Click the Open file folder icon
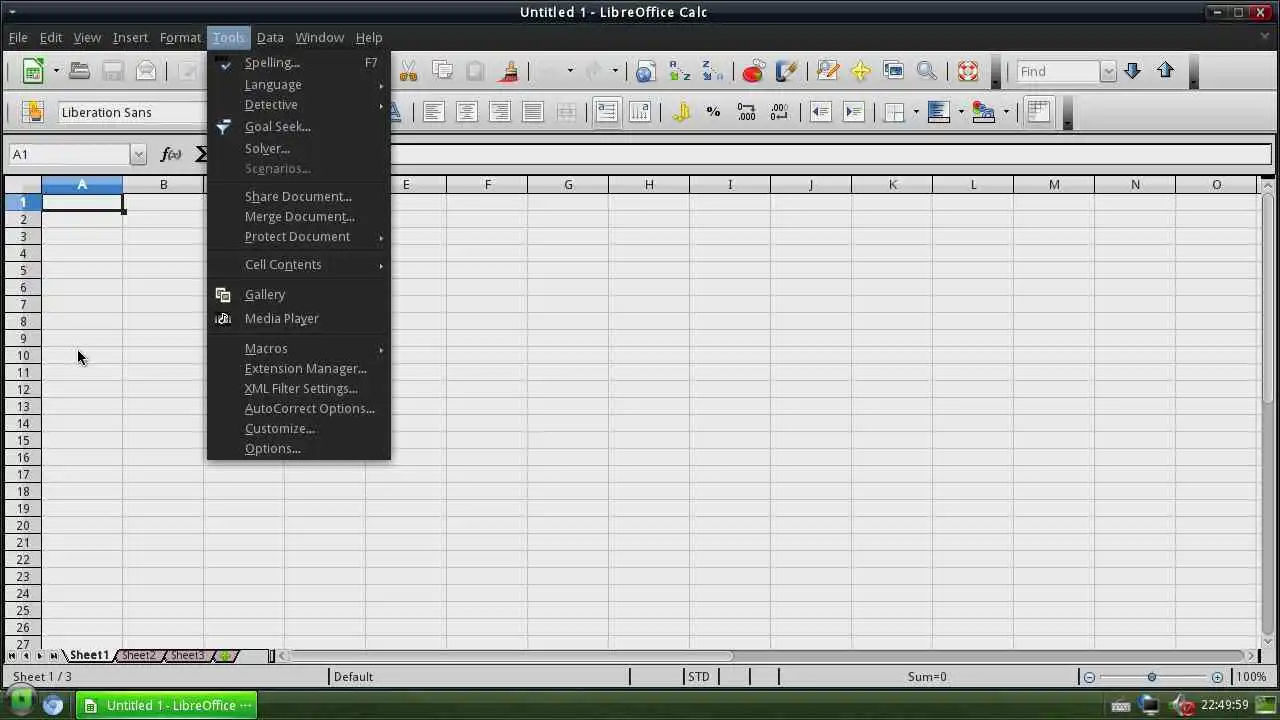The height and width of the screenshot is (720, 1280). [x=80, y=71]
